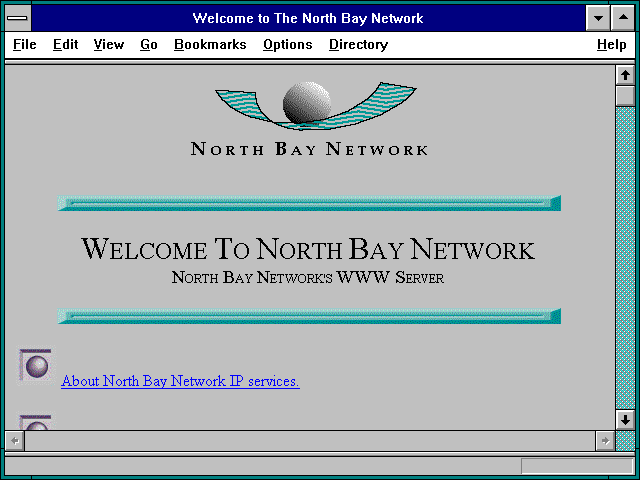Minimize the window with the down-arrow button

click(x=598, y=18)
